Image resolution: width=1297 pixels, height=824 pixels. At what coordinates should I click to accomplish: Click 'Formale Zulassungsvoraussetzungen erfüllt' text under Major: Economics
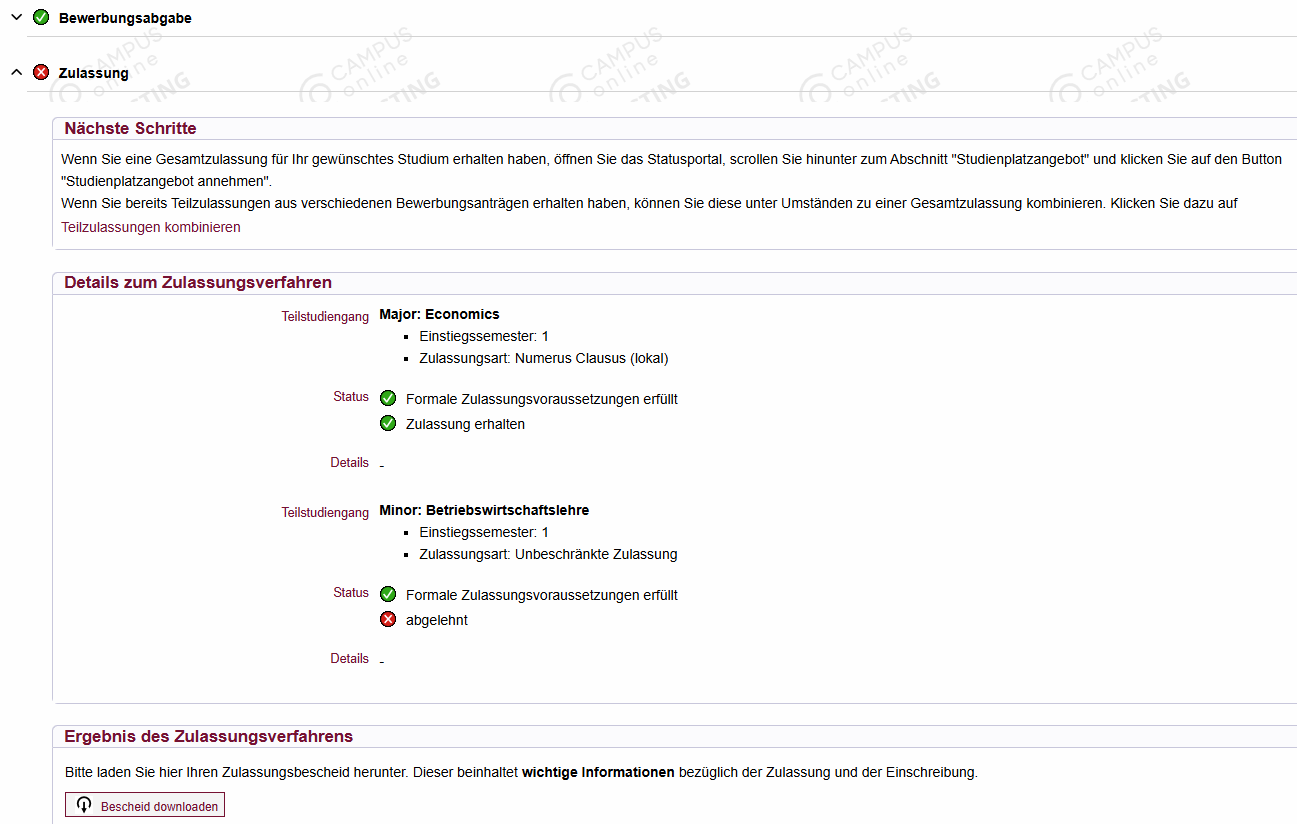click(542, 399)
